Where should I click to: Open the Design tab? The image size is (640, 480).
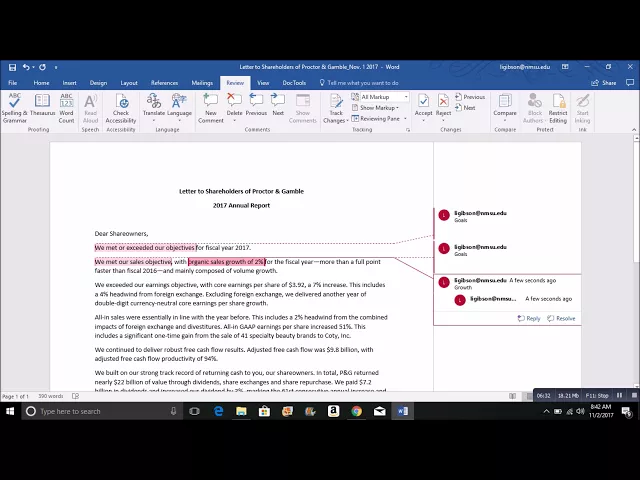tap(98, 83)
